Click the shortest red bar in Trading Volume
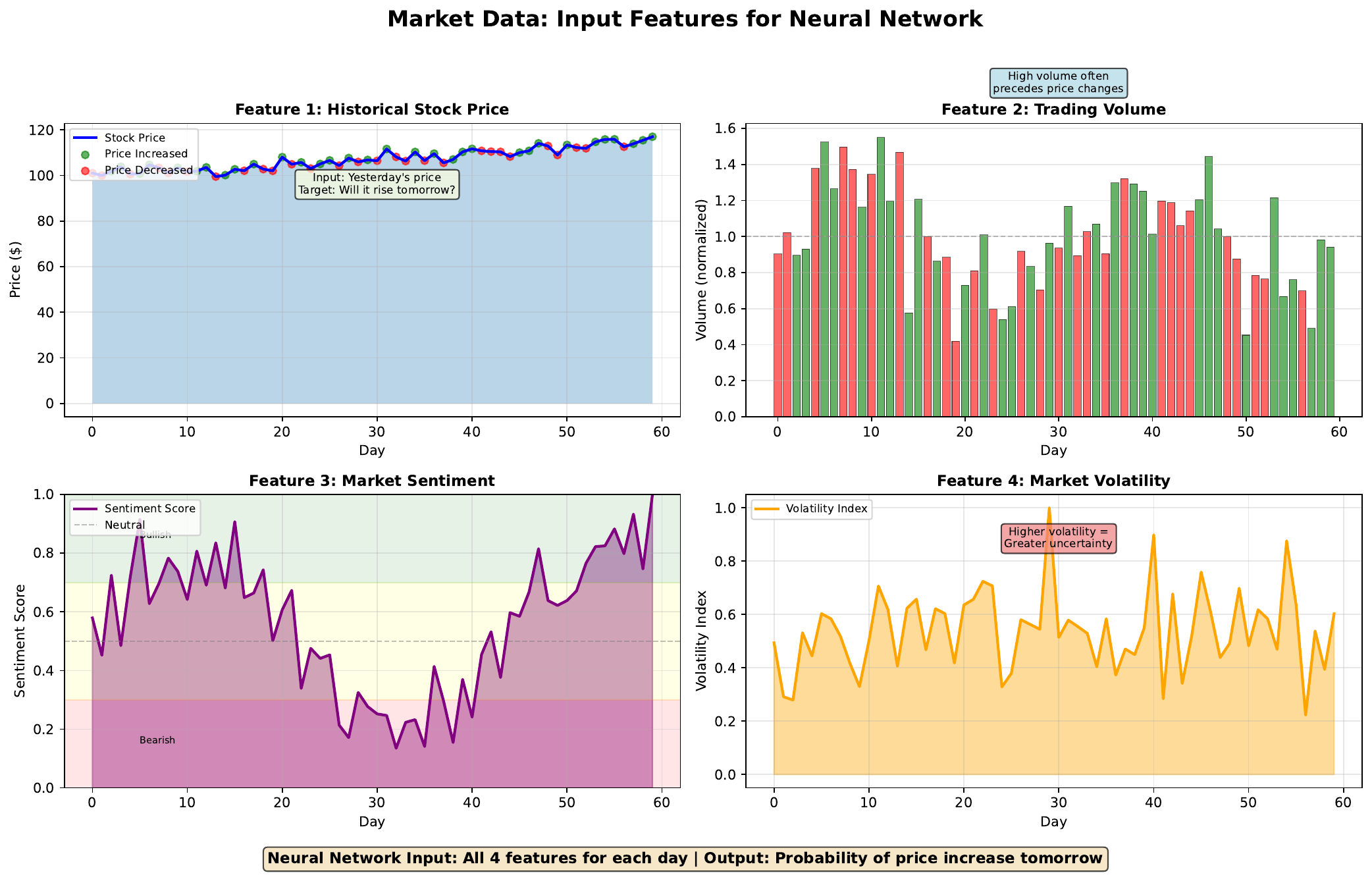1372x877 pixels. [x=955, y=379]
